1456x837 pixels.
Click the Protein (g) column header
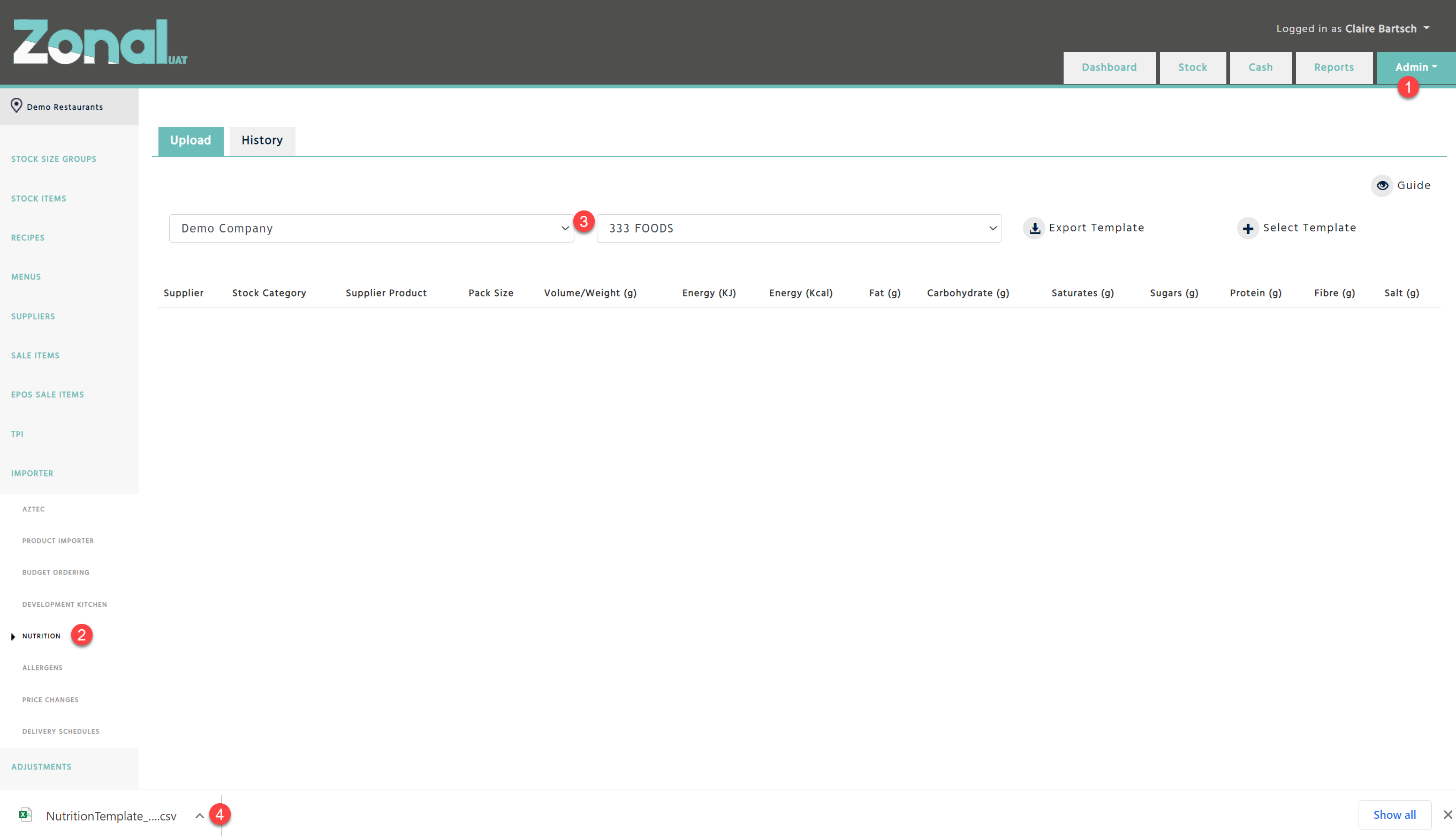click(1255, 293)
